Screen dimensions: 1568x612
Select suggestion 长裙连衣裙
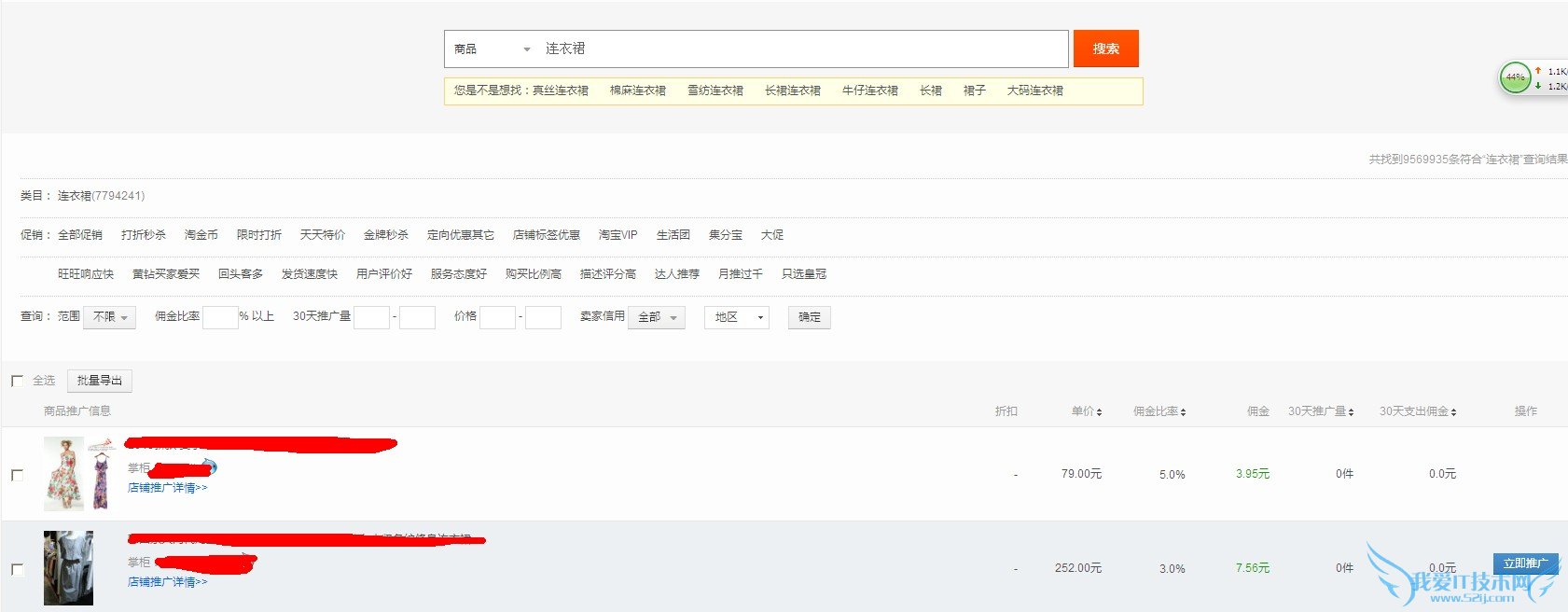[x=792, y=90]
